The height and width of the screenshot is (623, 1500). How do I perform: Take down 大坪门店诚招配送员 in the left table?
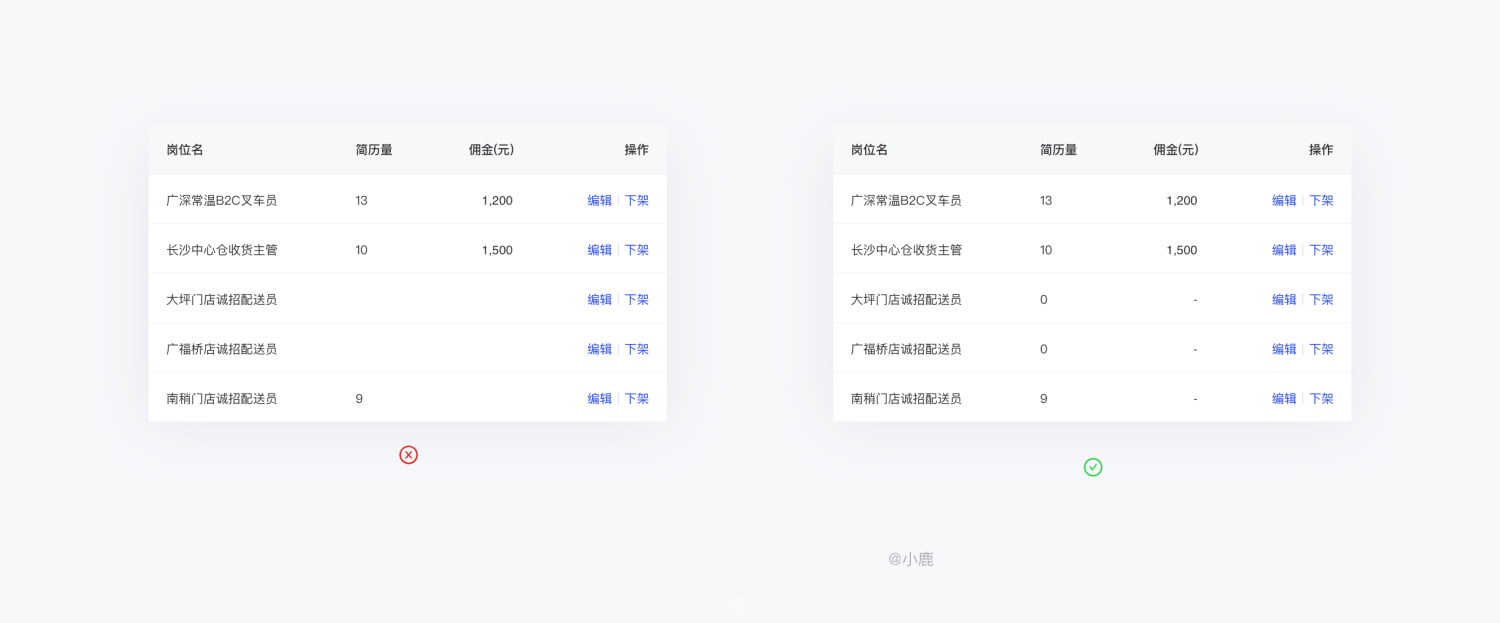click(637, 299)
